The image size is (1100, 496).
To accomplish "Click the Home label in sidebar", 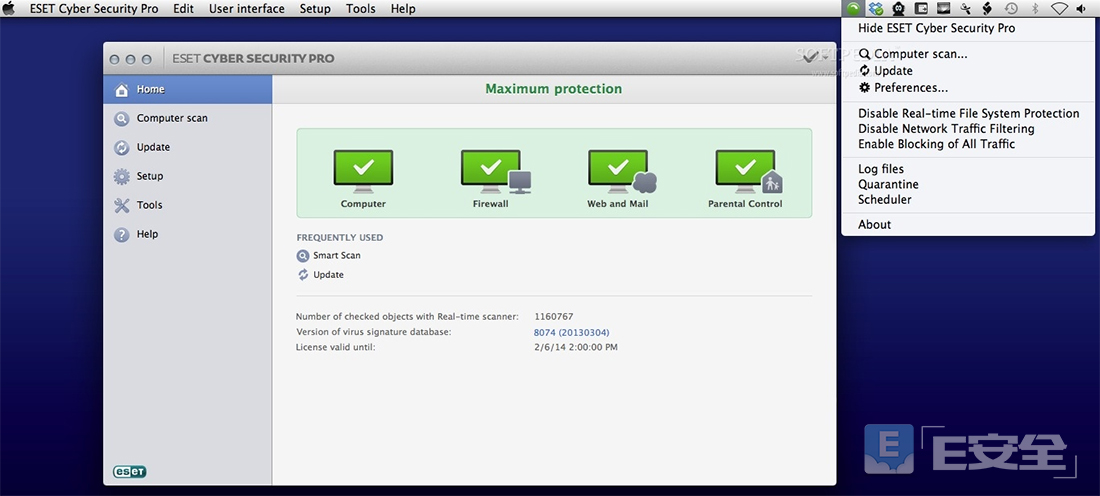I will coord(151,89).
